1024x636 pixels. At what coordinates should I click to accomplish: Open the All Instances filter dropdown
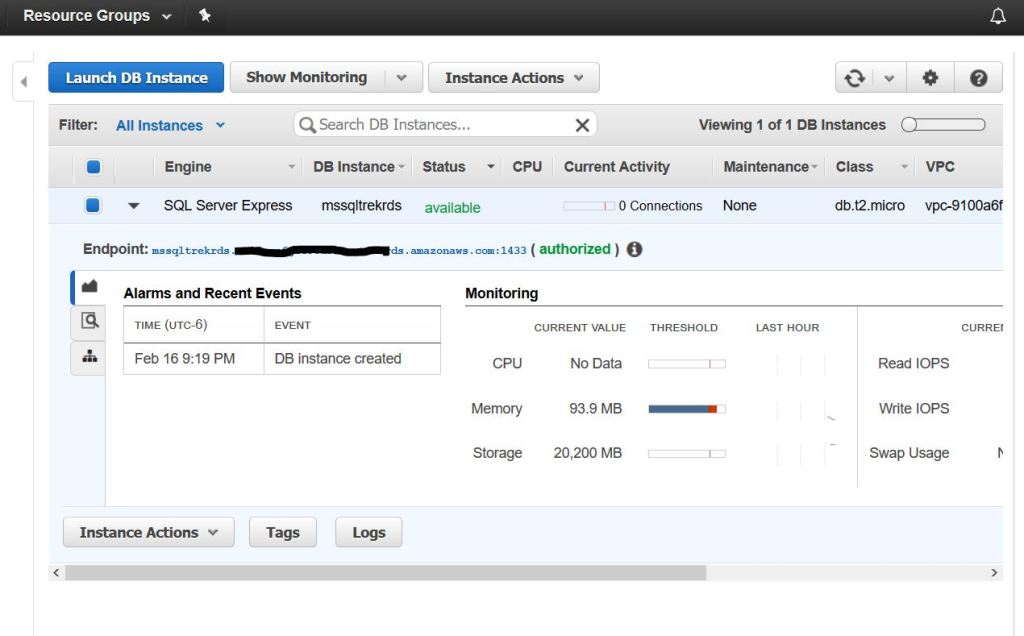(x=170, y=125)
